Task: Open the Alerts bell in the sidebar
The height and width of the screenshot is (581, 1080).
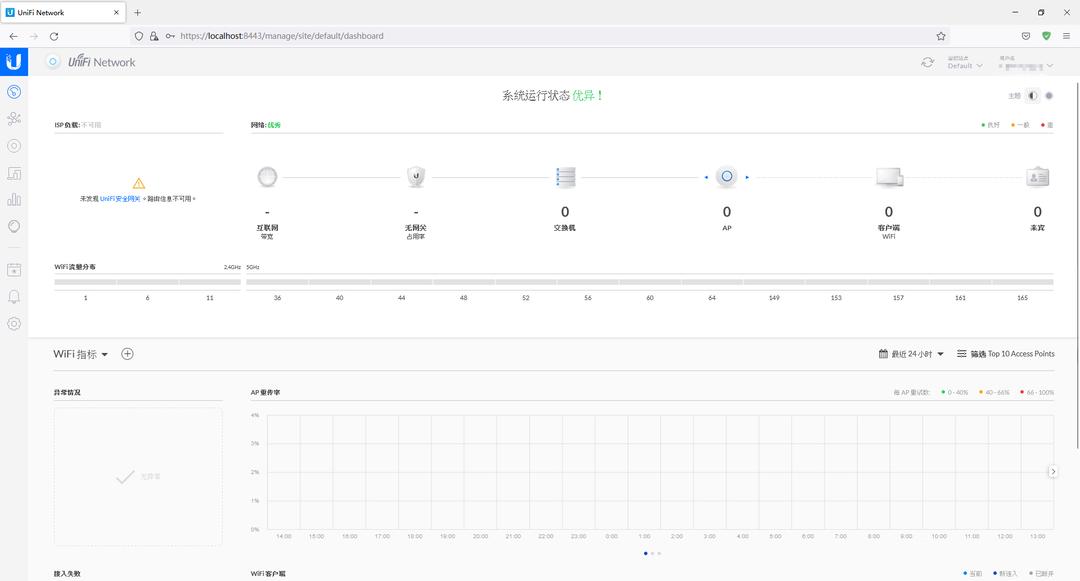Action: click(x=14, y=297)
